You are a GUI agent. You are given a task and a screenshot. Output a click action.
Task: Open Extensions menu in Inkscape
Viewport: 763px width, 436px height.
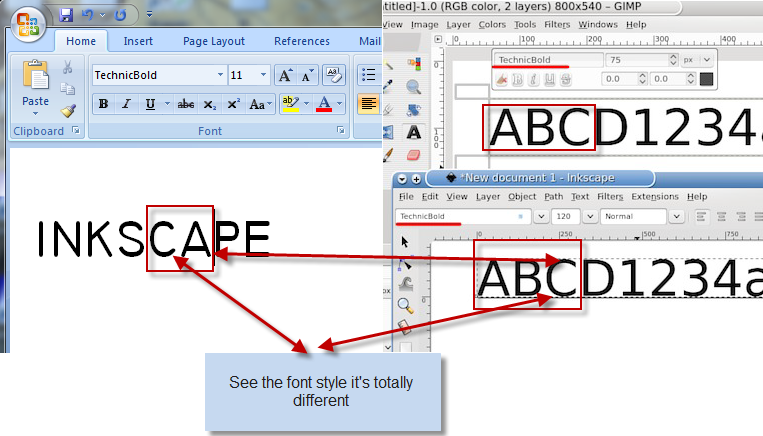click(x=655, y=197)
